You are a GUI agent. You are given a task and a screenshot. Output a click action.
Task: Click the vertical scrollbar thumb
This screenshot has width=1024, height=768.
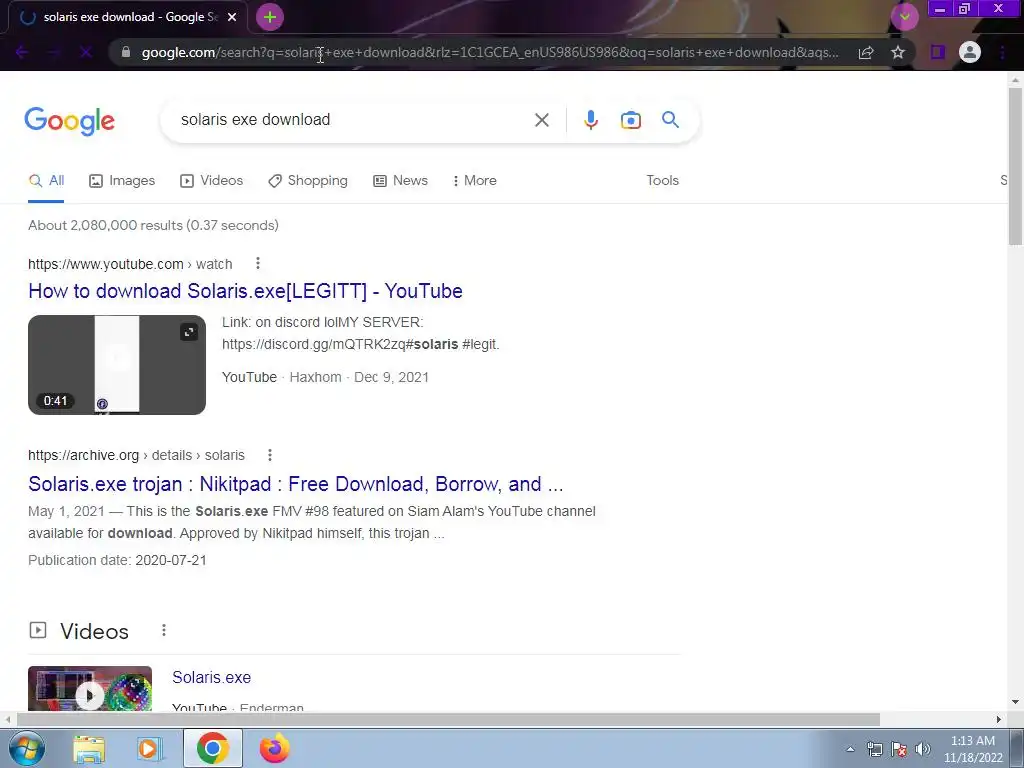(1015, 166)
